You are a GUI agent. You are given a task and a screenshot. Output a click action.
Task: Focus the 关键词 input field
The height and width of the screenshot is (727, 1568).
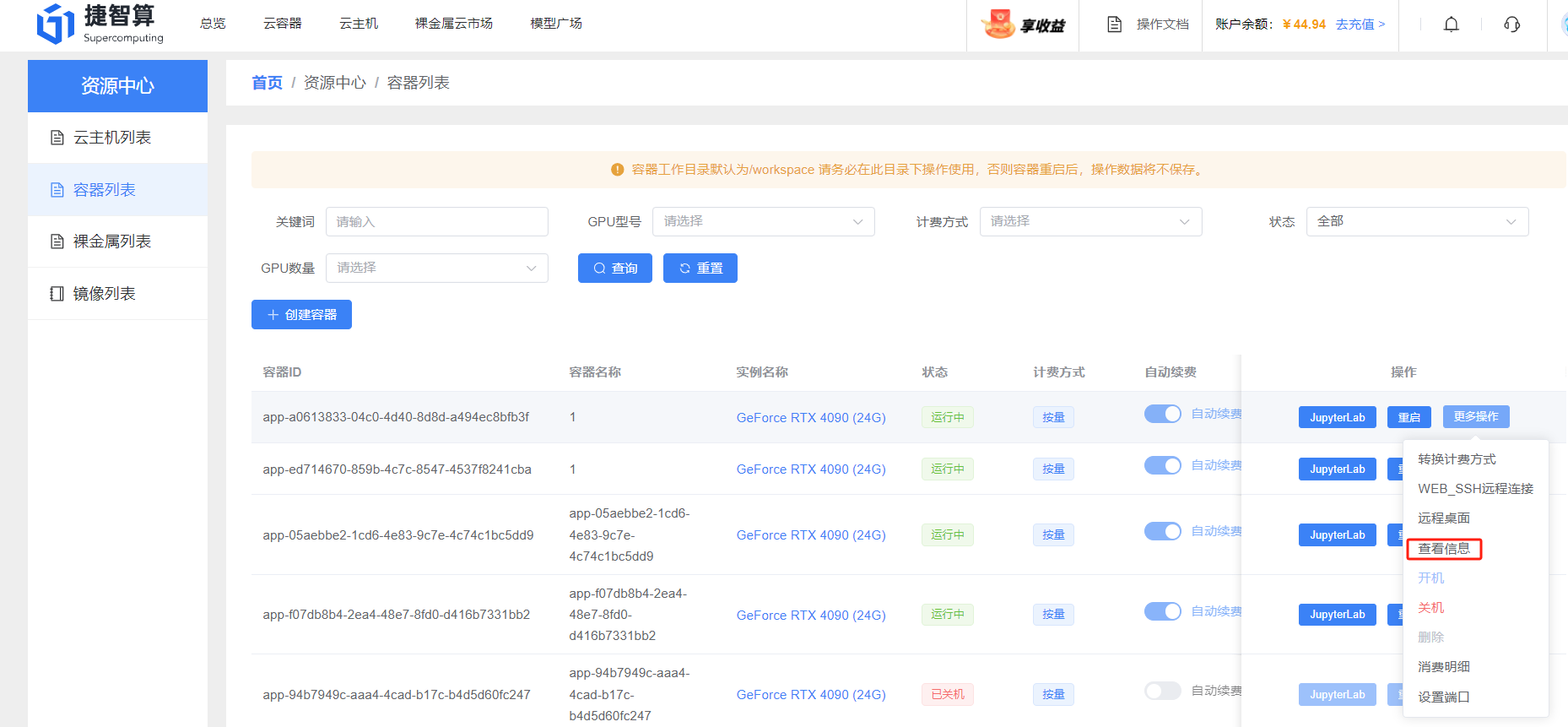(437, 221)
